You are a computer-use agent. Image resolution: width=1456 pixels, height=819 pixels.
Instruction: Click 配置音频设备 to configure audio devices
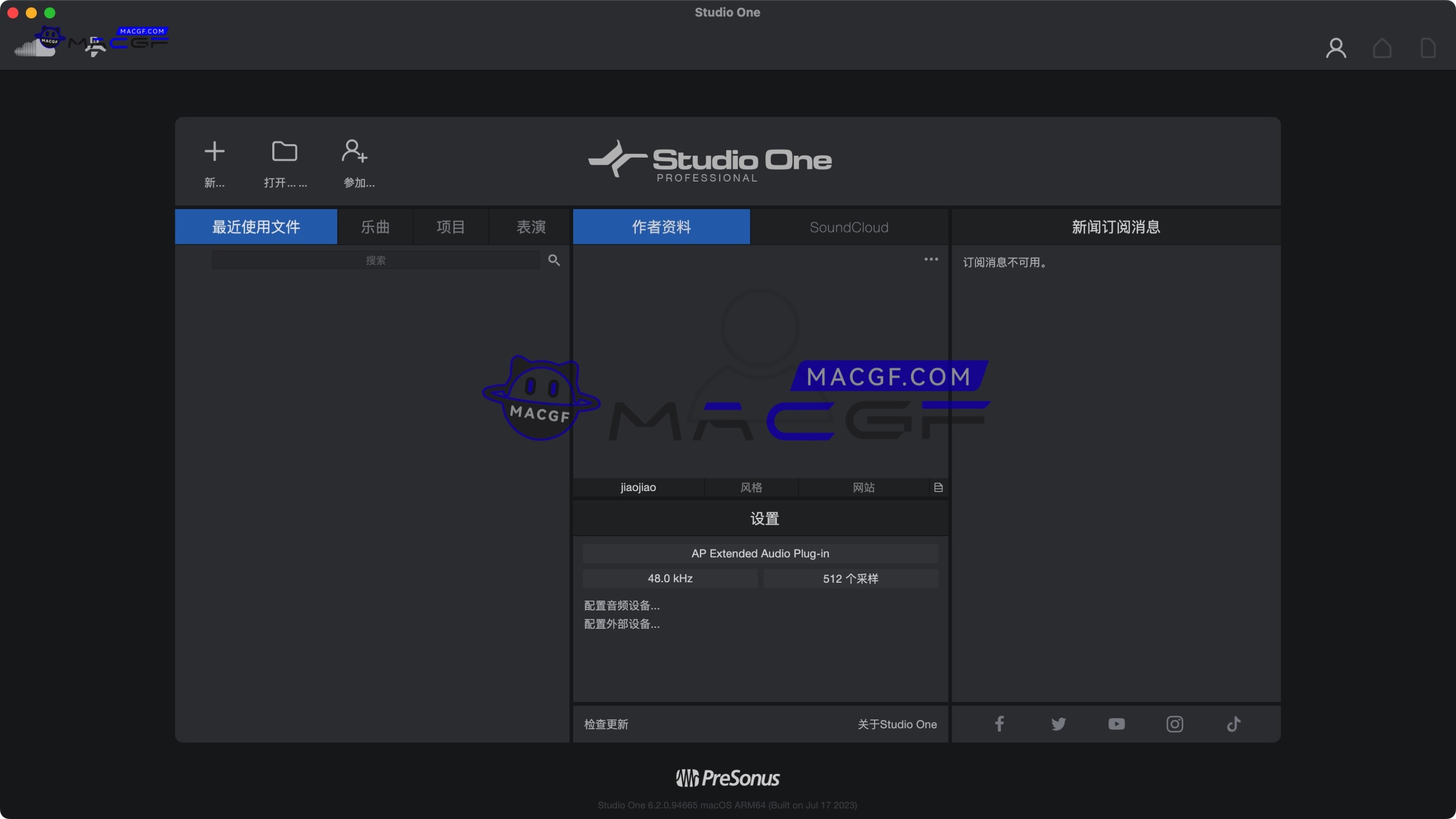(x=621, y=605)
